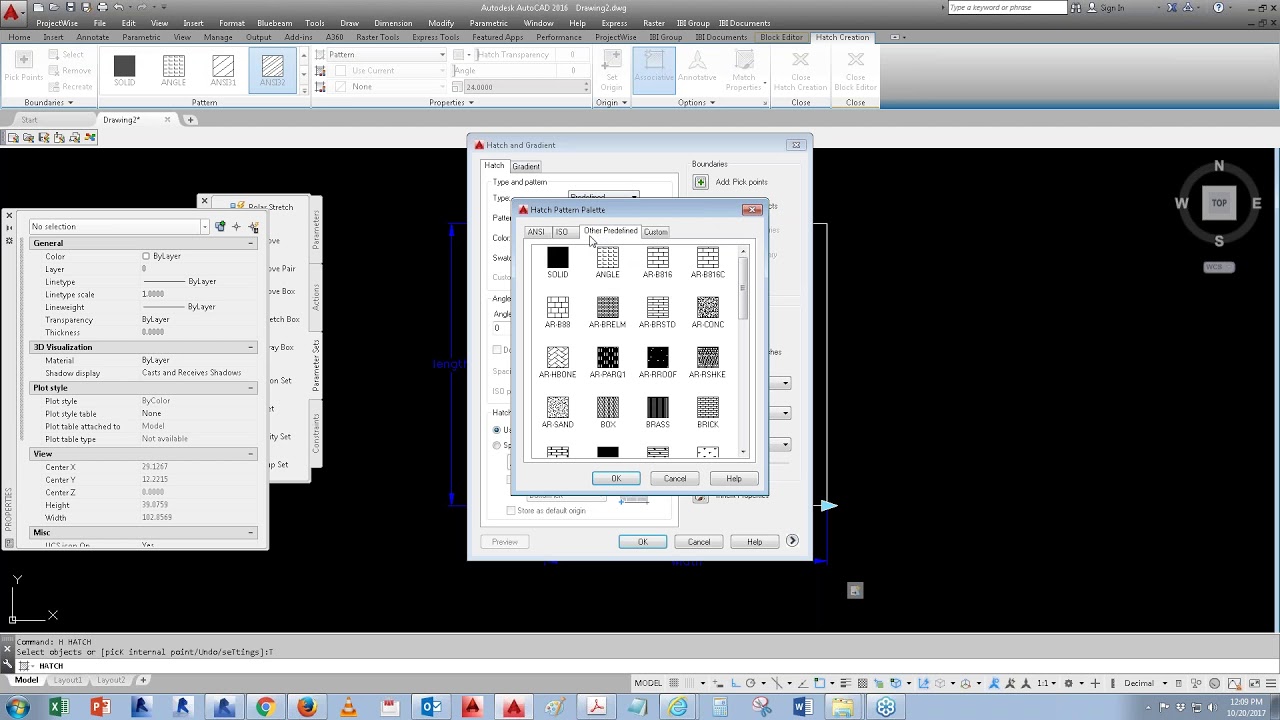This screenshot has height=720, width=1280.
Task: Select the AR-BRSTD pattern swatch
Action: (x=658, y=308)
